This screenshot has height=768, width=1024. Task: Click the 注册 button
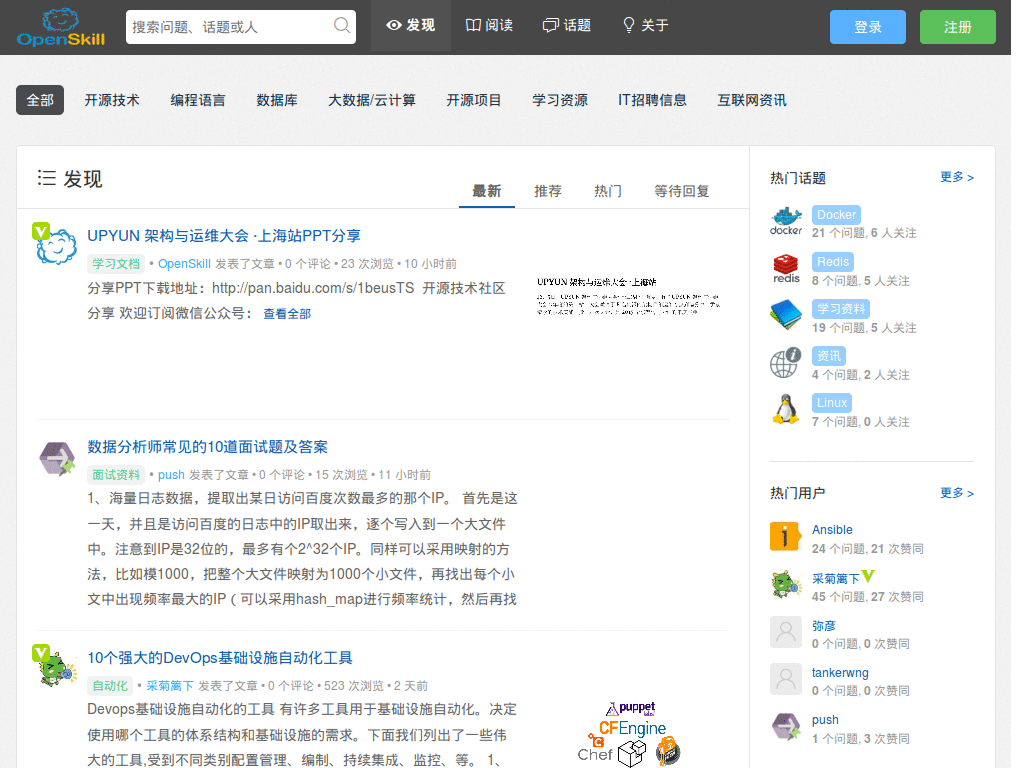tap(957, 27)
